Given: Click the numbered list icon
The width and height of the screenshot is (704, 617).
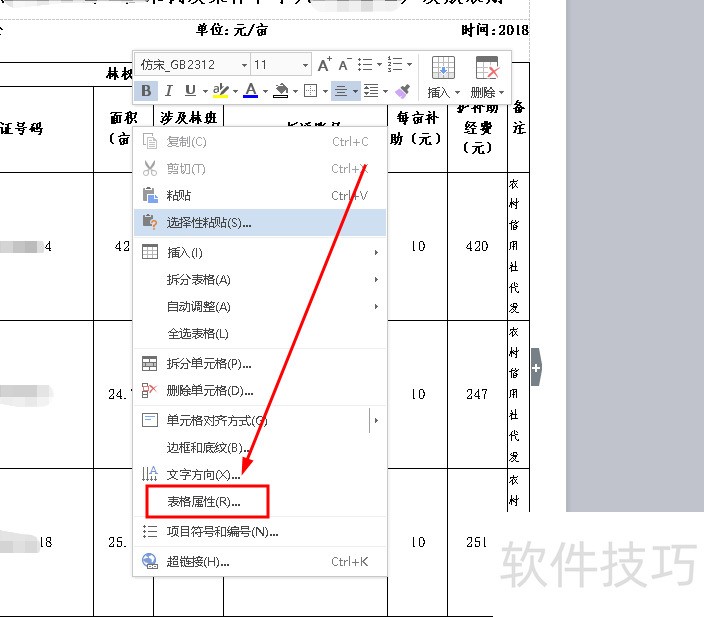Looking at the screenshot, I should coord(395,64).
